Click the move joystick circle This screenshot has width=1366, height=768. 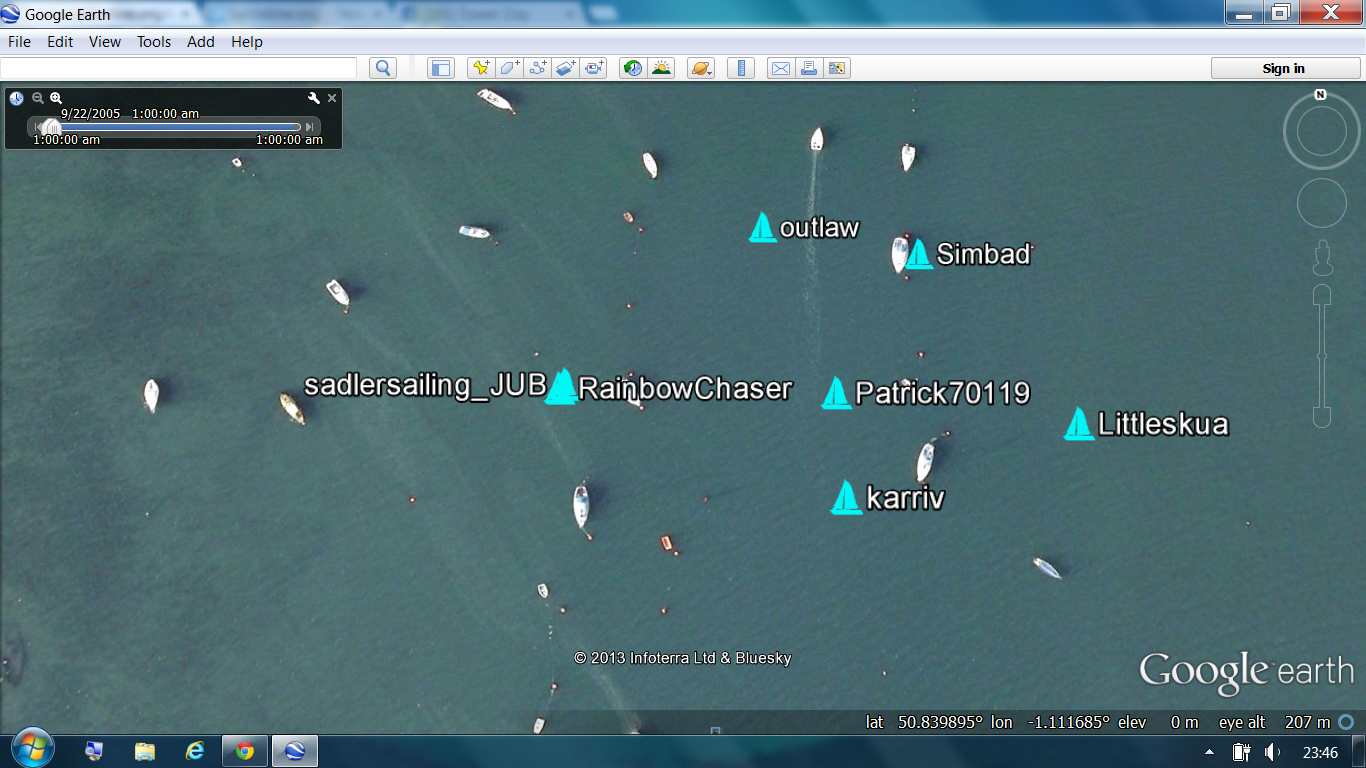pos(1321,204)
